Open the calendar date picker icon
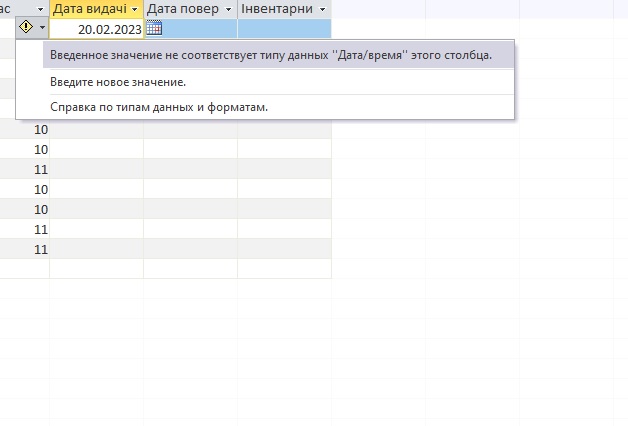The width and height of the screenshot is (628, 426). pos(154,28)
